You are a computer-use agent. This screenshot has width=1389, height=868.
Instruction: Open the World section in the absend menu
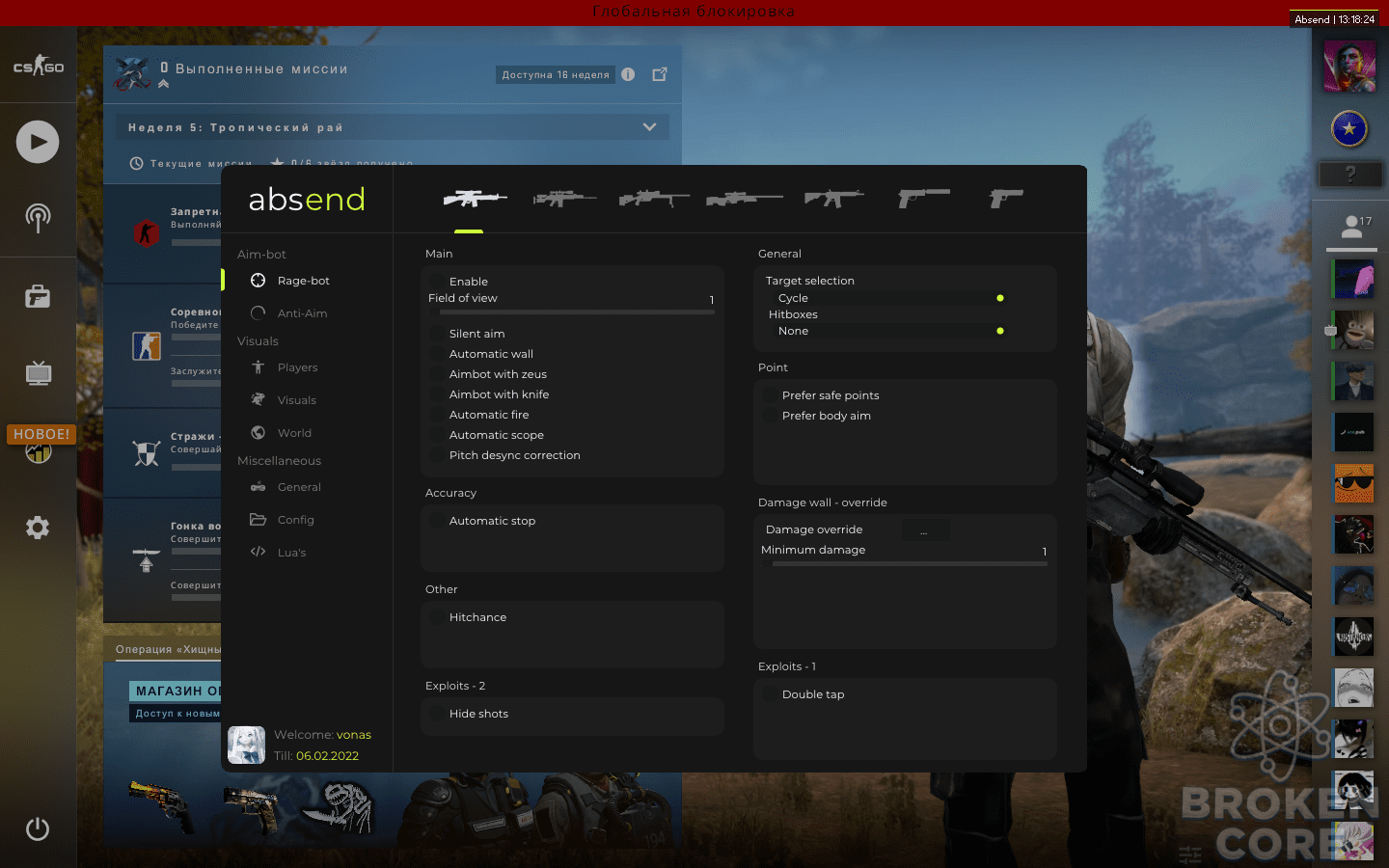[282, 433]
